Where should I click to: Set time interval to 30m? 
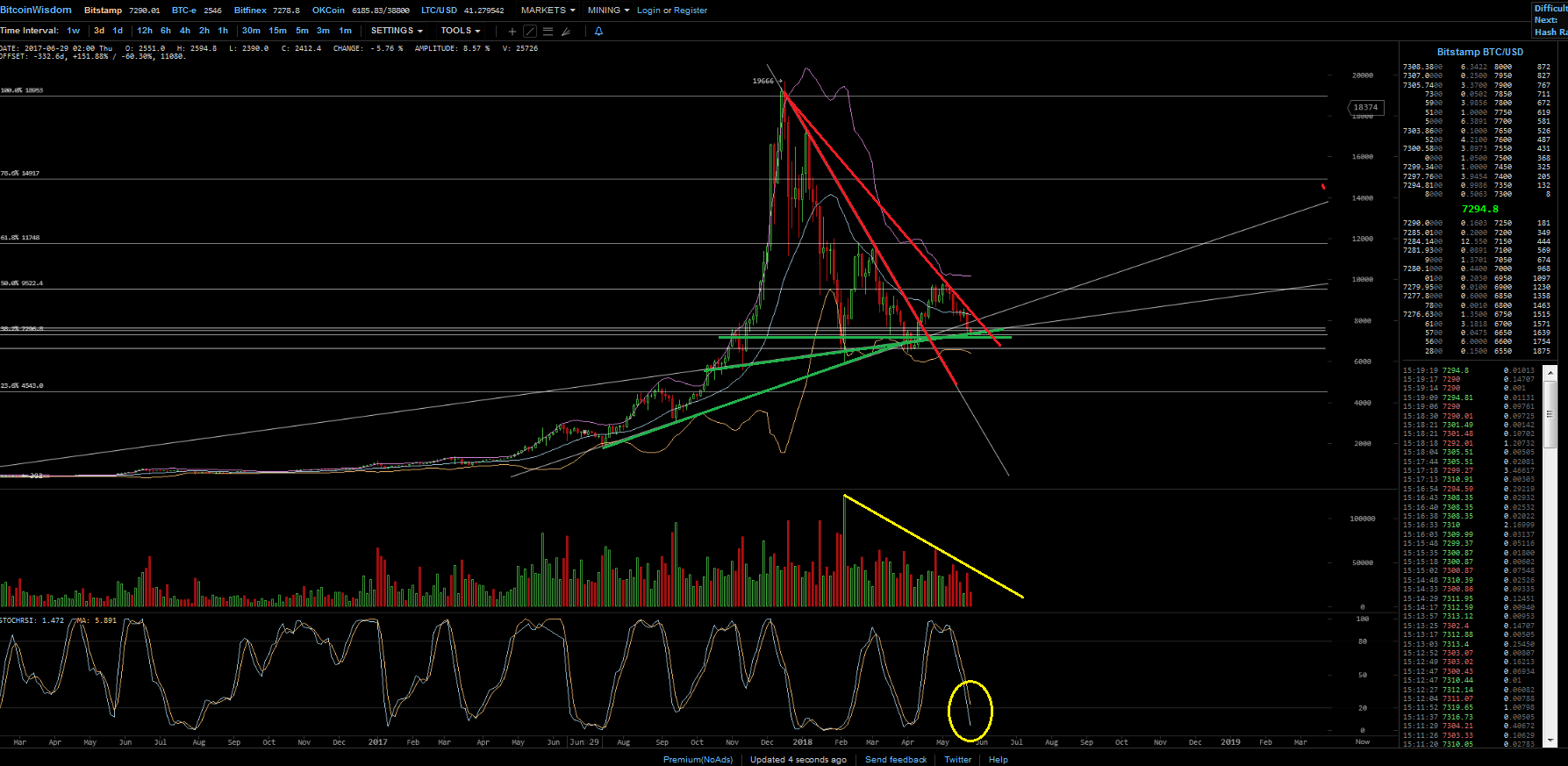pyautogui.click(x=251, y=31)
